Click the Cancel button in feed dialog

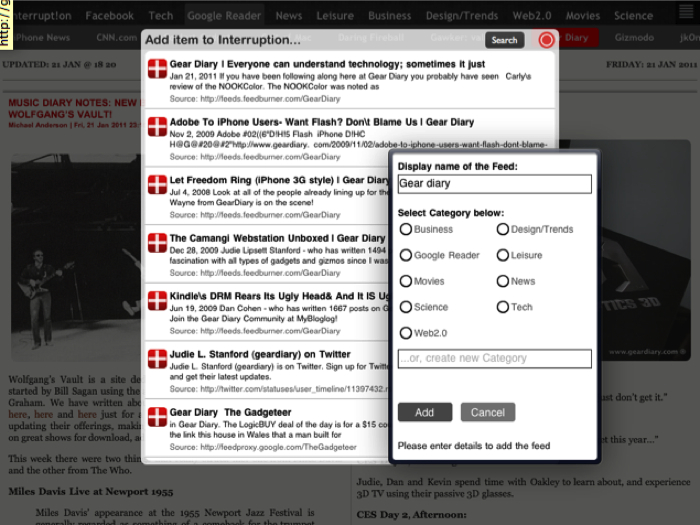click(488, 412)
